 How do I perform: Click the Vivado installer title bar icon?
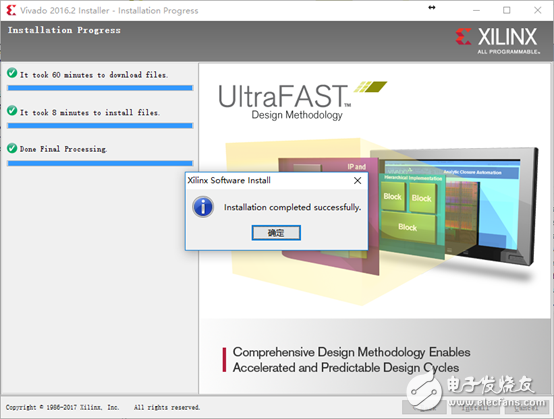11,10
